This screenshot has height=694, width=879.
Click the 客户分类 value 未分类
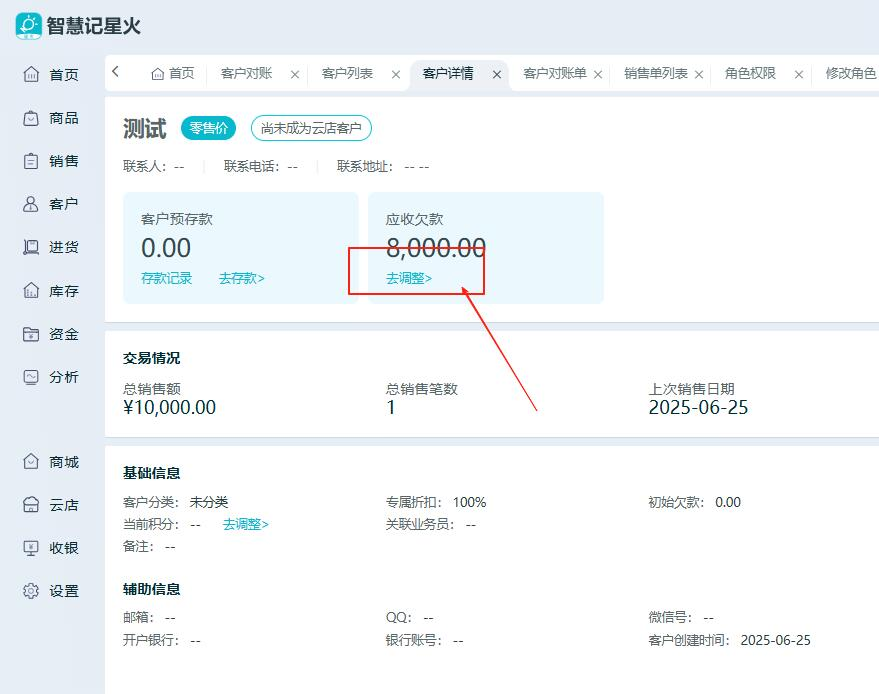click(209, 502)
